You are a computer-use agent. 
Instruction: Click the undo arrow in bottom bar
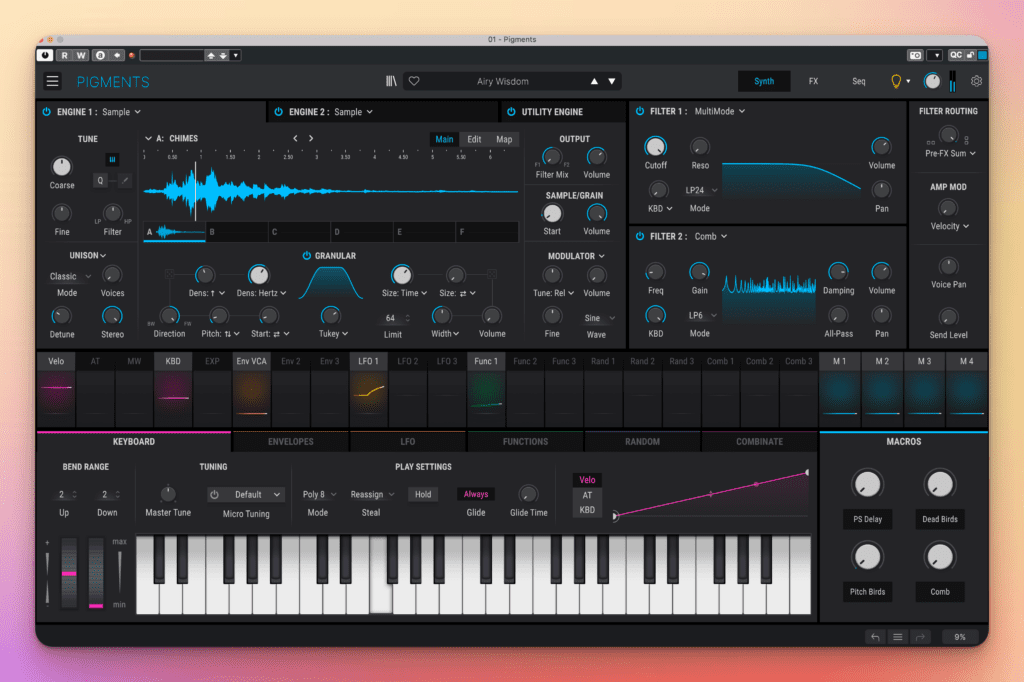coord(875,636)
